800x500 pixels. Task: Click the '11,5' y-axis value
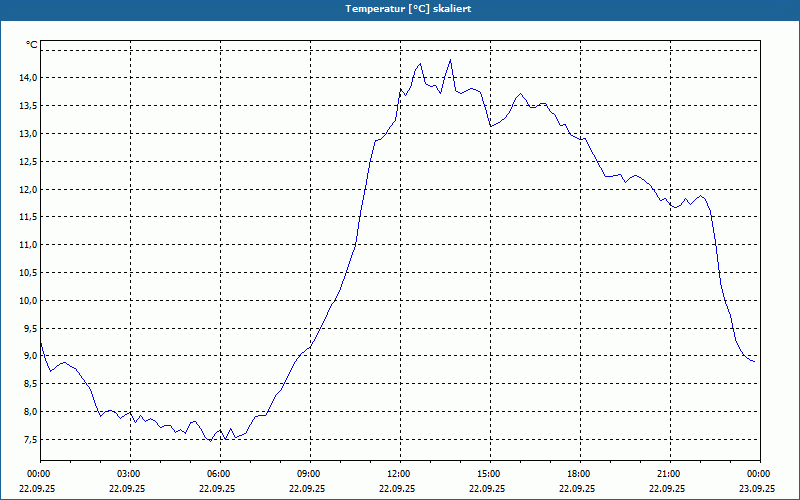pyautogui.click(x=29, y=217)
